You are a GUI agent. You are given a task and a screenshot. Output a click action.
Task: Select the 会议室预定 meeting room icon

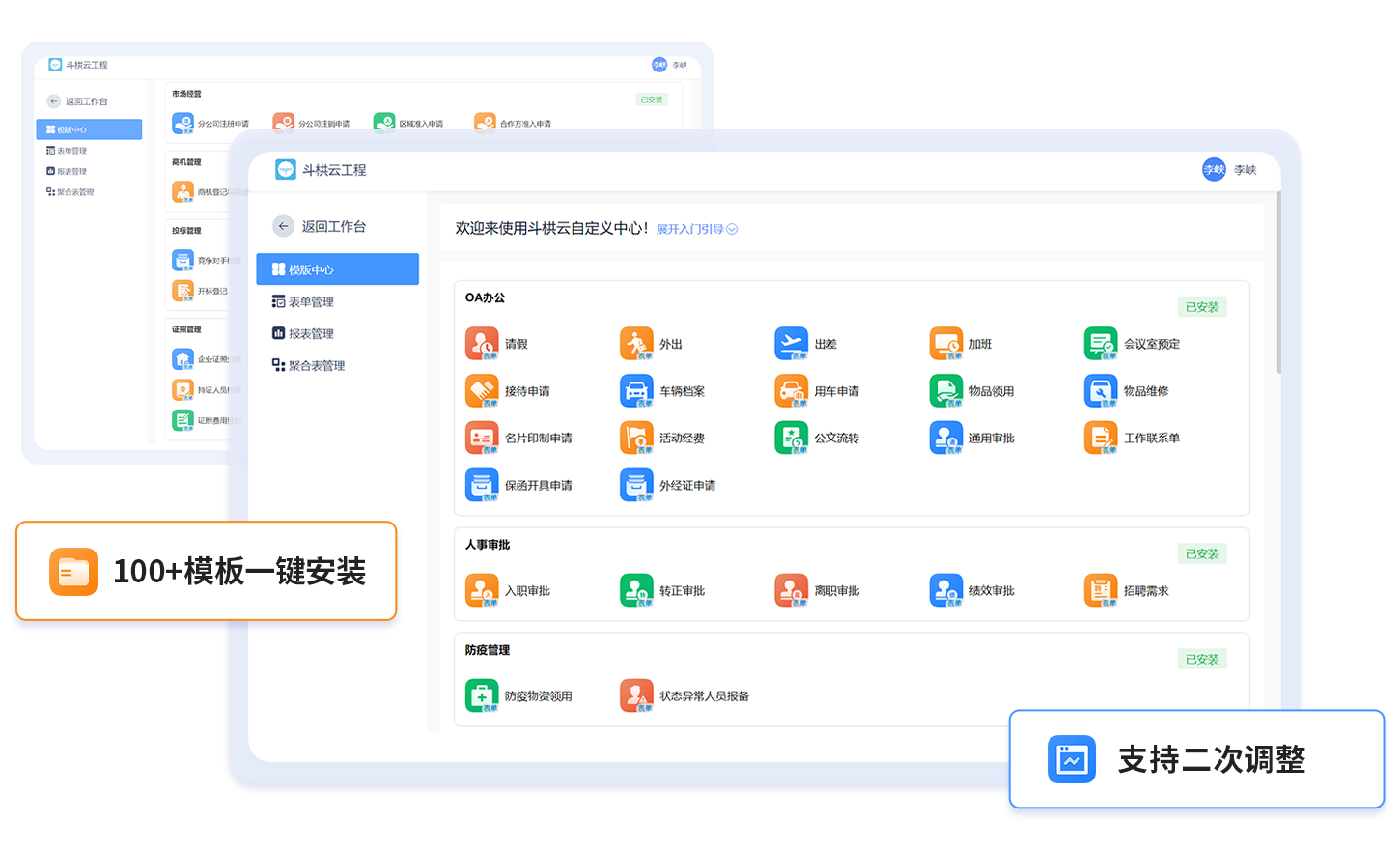click(1100, 343)
